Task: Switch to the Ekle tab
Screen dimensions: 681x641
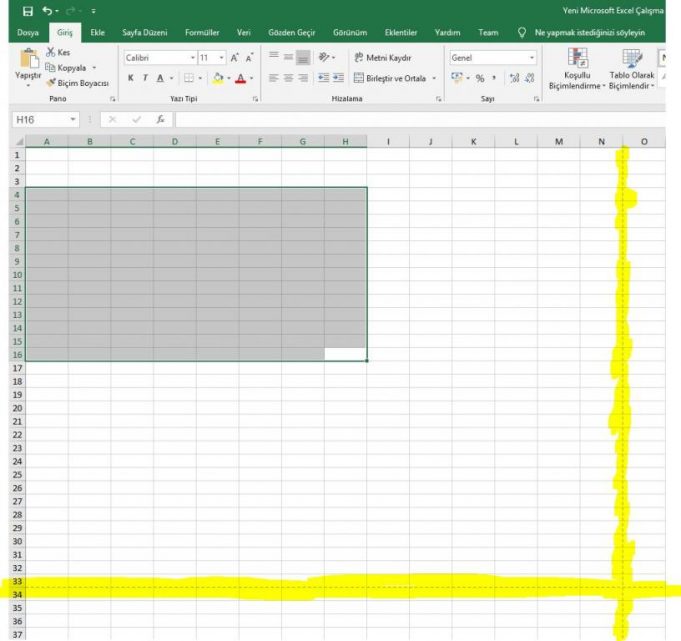Action: pyautogui.click(x=97, y=33)
